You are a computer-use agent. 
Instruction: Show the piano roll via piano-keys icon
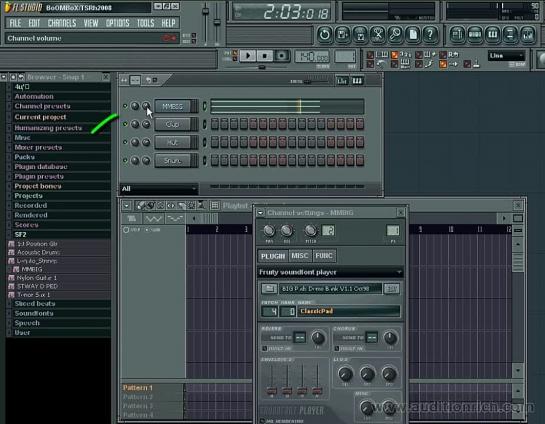click(492, 34)
